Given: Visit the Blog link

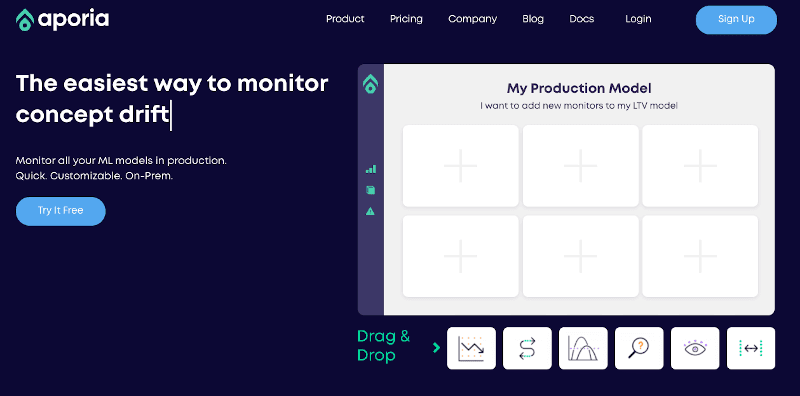Looking at the screenshot, I should 533,19.
